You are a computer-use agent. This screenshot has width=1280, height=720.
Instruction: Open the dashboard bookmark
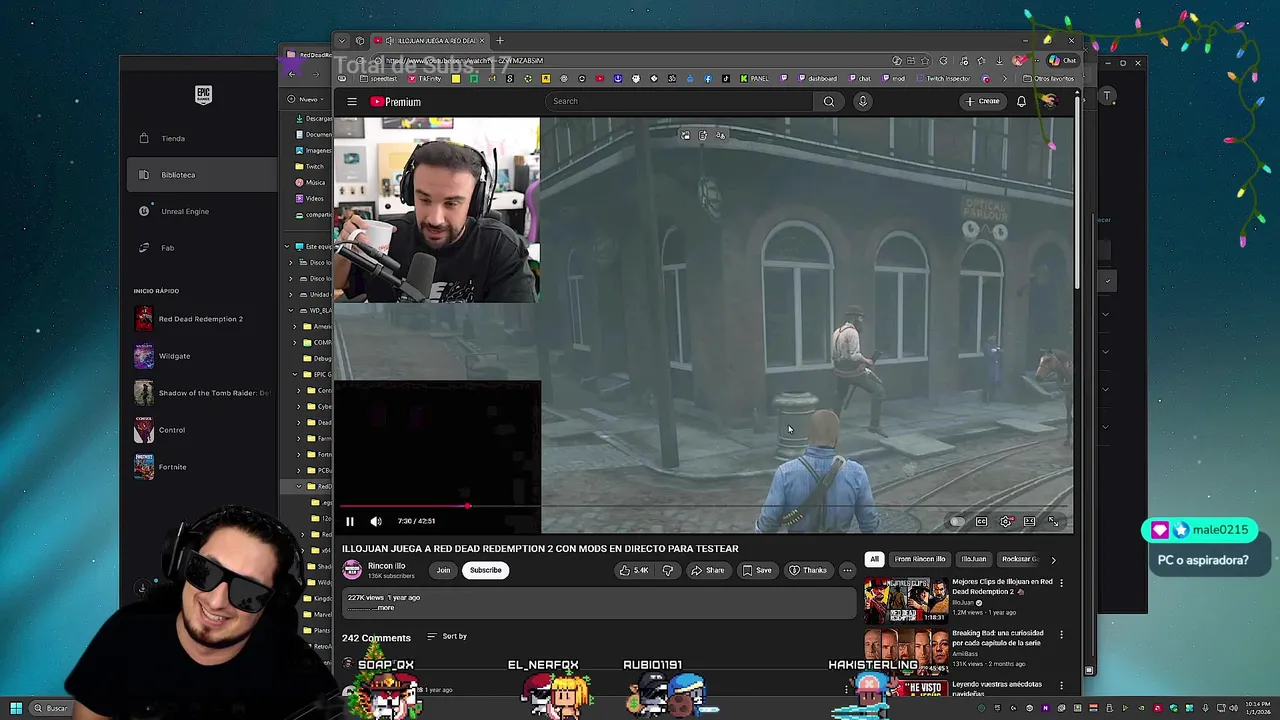coord(817,79)
